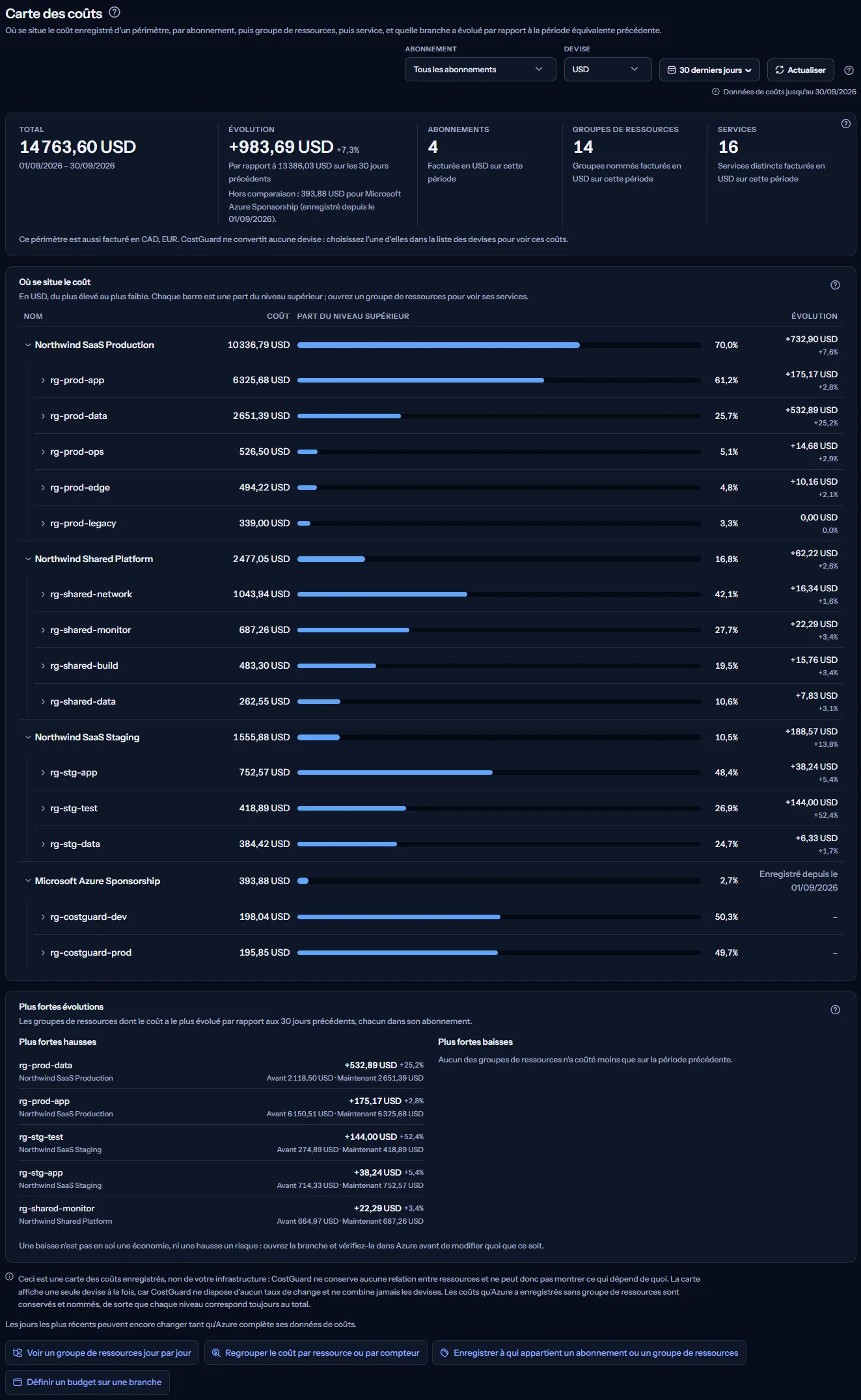Collapse Northwind SaaS Staging subscription
Viewport: 861px width, 1400px height.
tap(28, 737)
